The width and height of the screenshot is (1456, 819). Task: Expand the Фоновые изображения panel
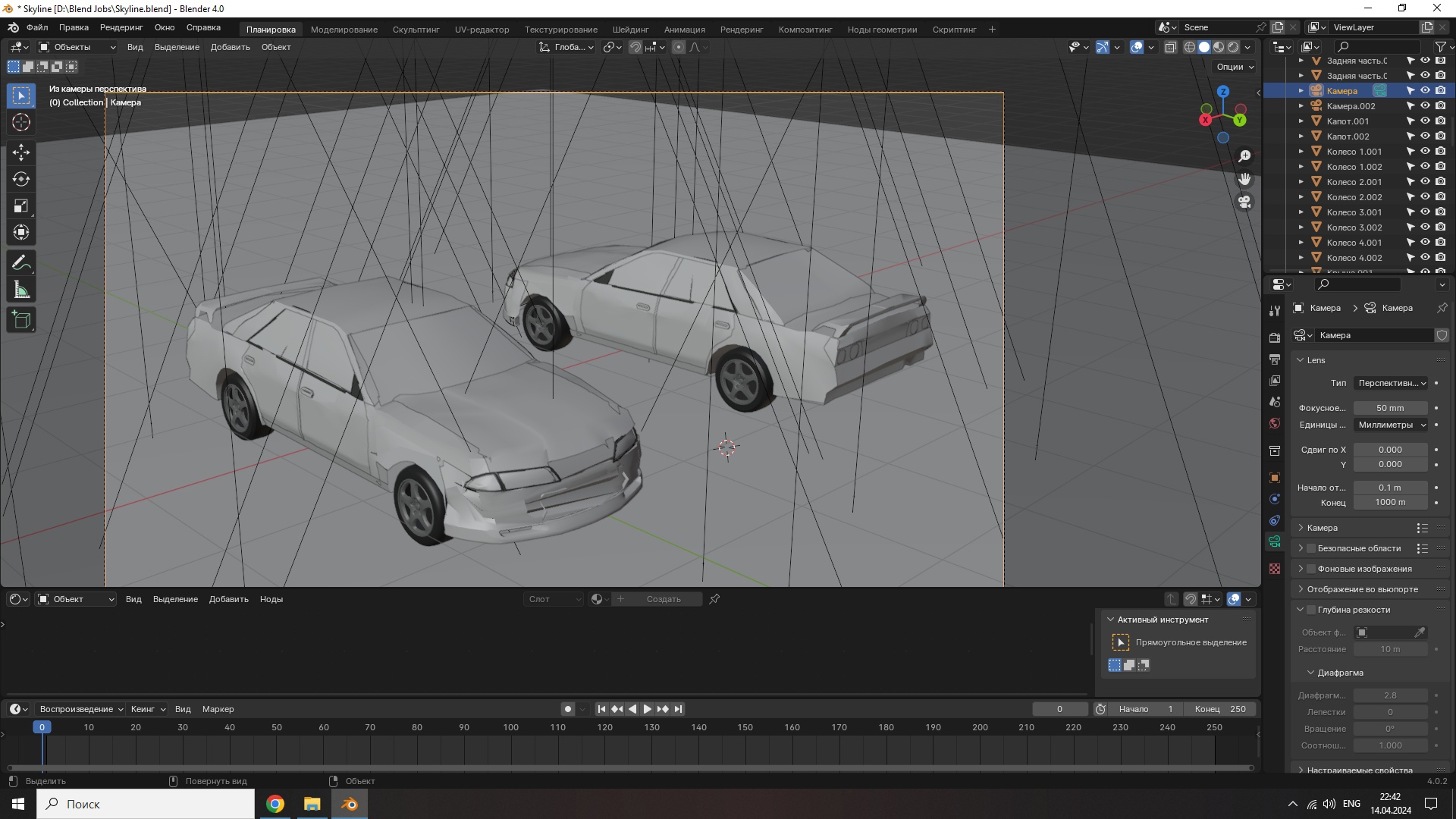pos(1301,569)
